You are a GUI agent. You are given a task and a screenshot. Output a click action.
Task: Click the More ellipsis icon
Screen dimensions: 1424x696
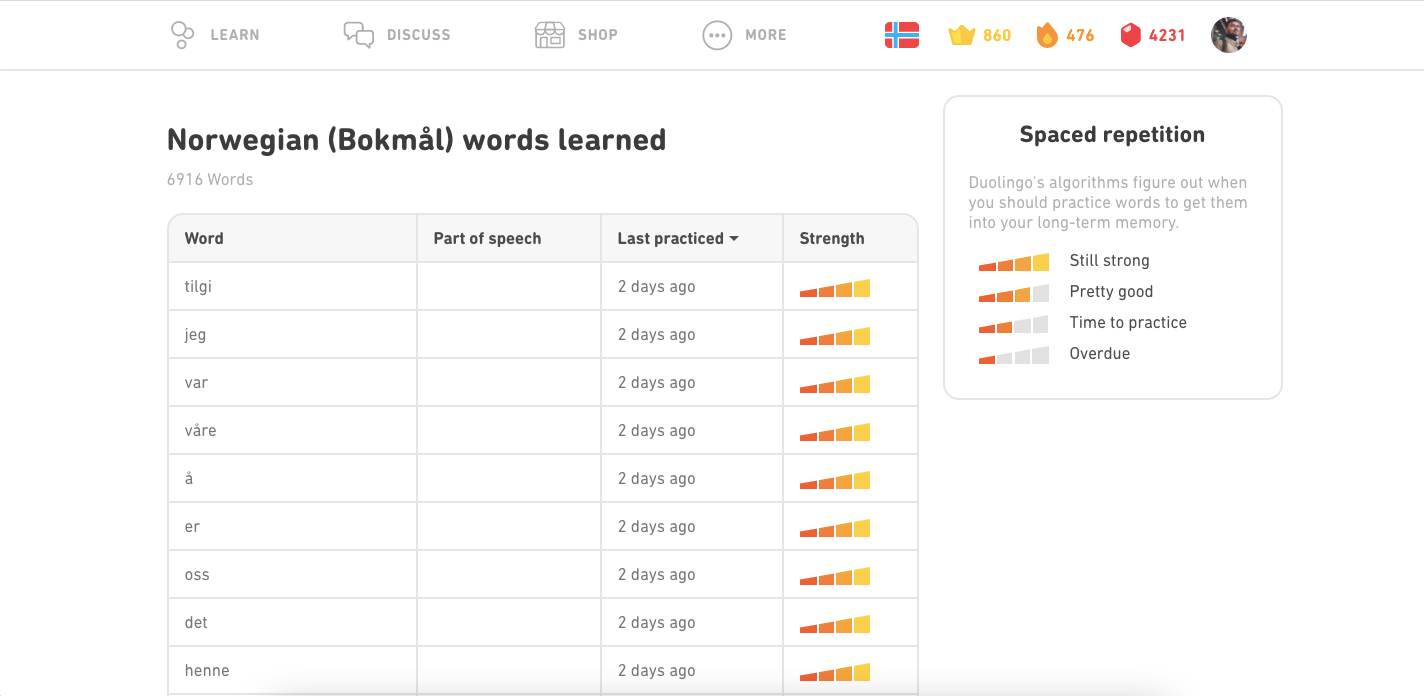click(716, 34)
